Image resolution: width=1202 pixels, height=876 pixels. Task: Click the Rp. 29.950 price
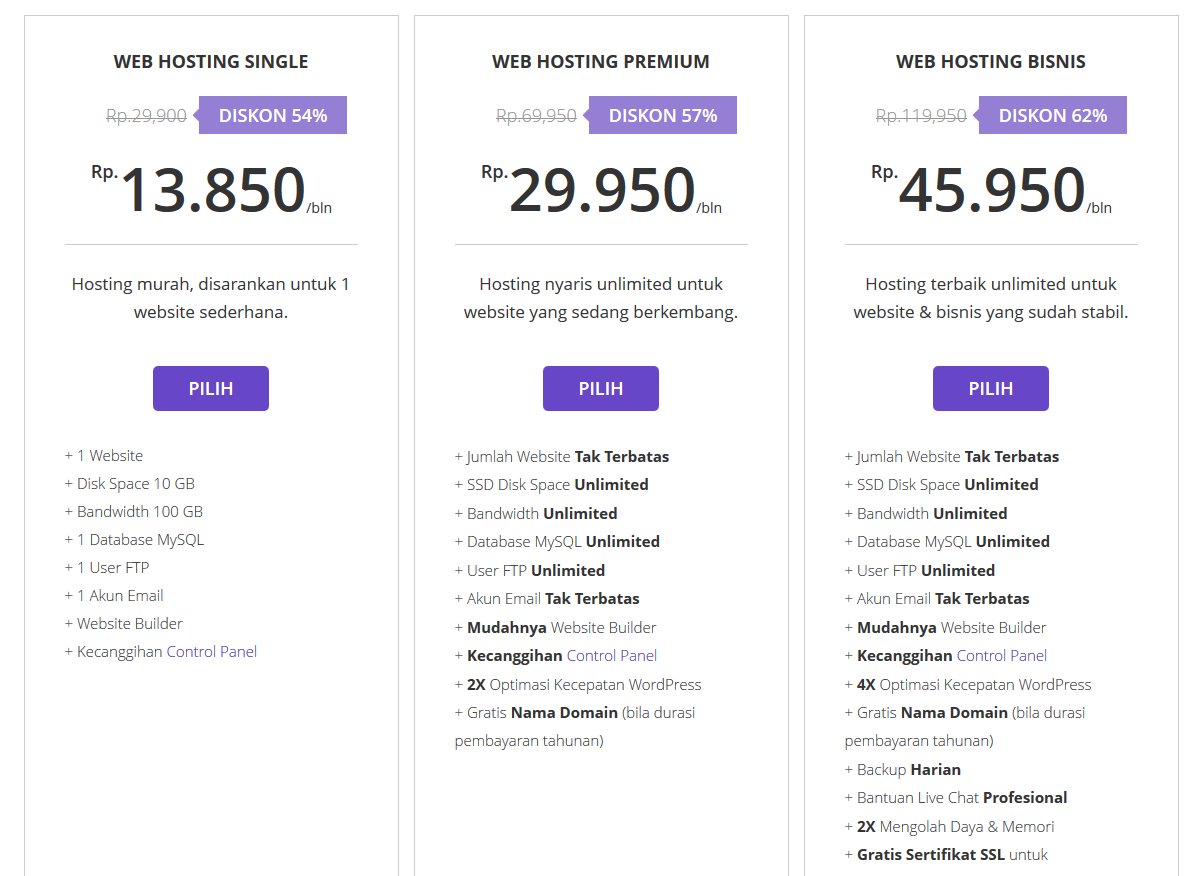point(601,190)
